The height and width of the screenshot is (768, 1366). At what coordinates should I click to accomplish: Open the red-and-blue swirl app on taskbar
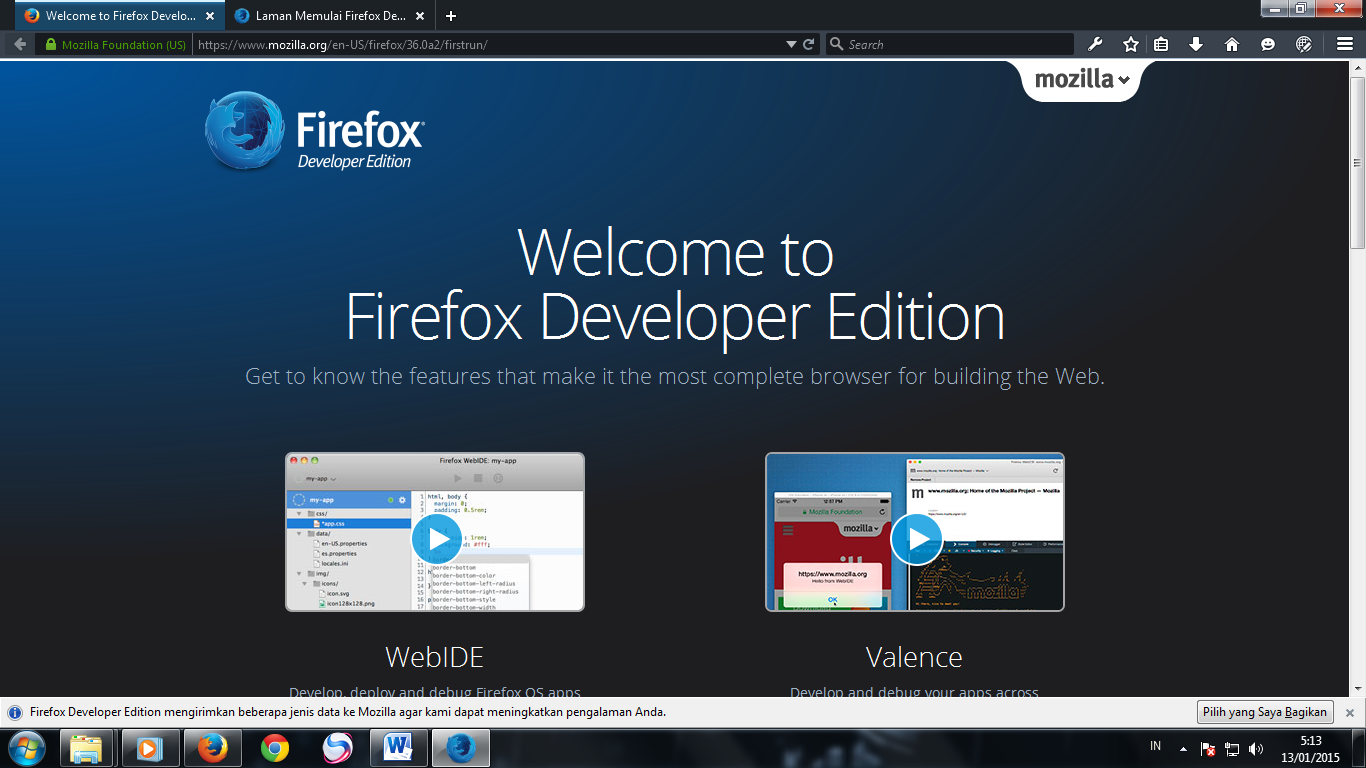[x=337, y=748]
